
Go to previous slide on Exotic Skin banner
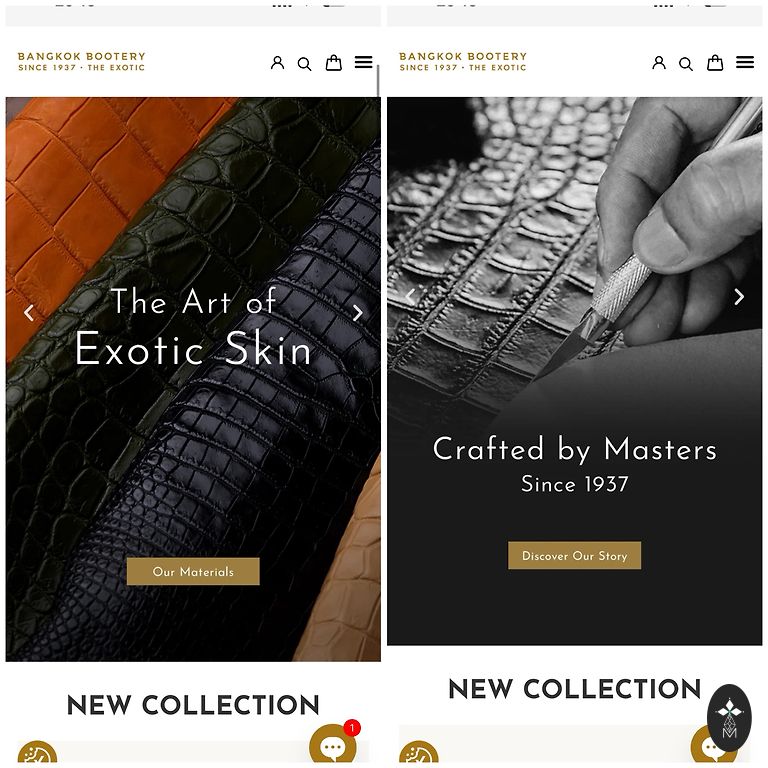pos(29,312)
